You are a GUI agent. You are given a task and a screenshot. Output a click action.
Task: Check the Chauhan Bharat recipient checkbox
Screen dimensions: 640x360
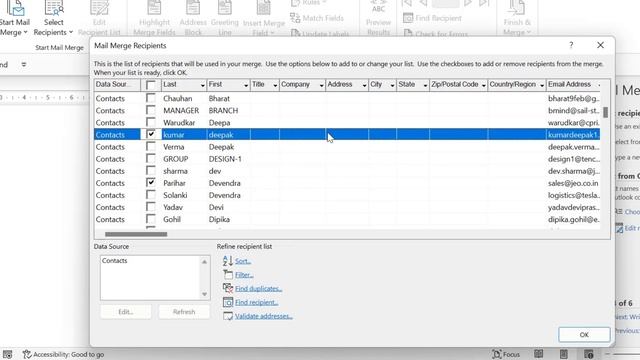pyautogui.click(x=151, y=98)
